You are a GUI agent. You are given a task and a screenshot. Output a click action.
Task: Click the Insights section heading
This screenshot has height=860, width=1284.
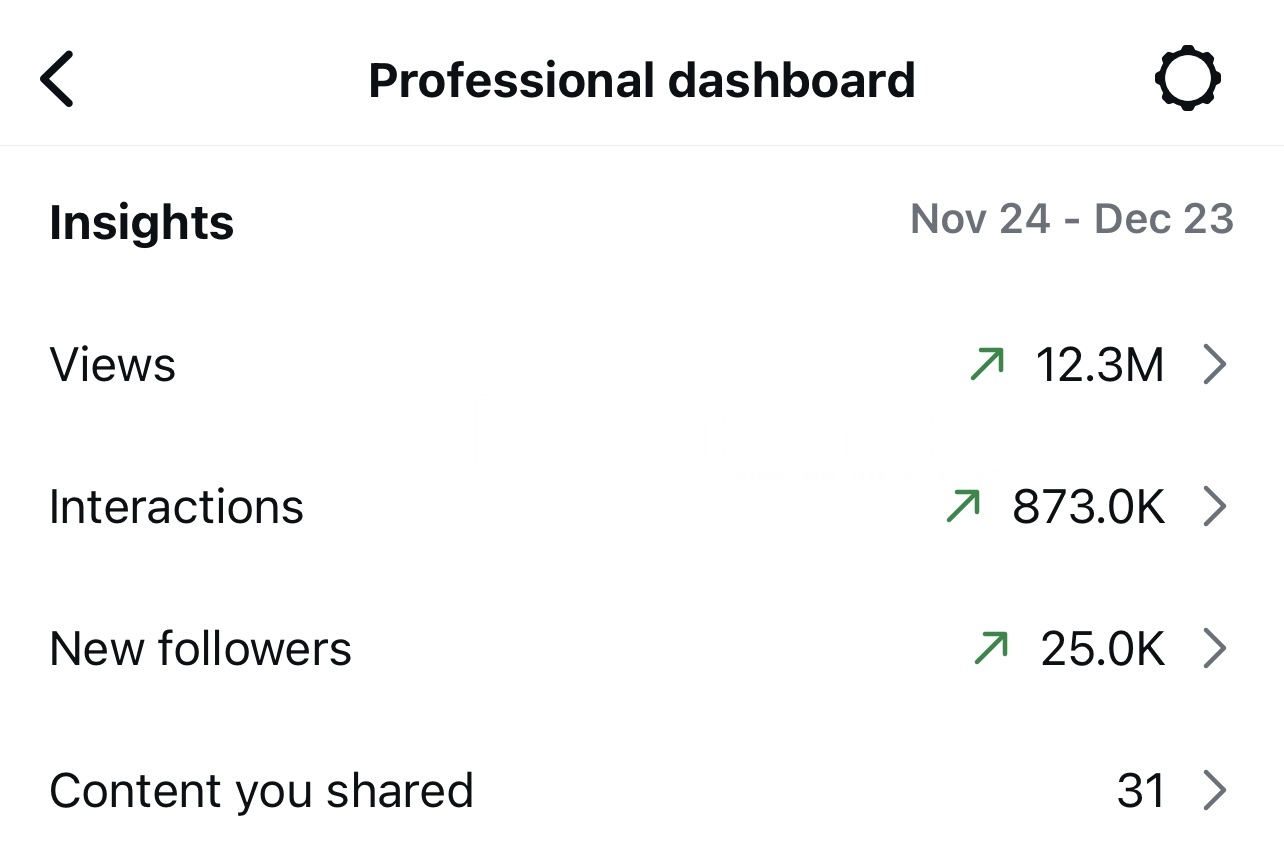pyautogui.click(x=141, y=222)
